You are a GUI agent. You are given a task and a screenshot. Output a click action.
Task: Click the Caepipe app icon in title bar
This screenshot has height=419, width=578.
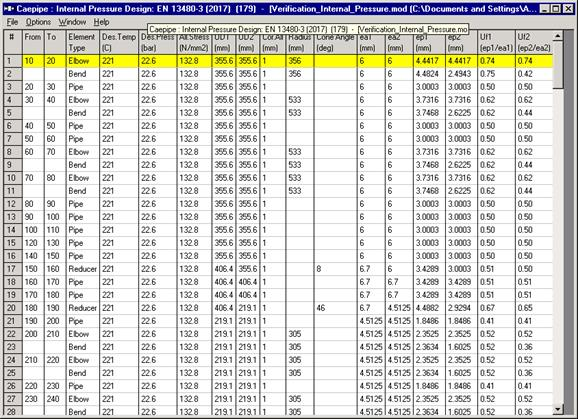coord(8,8)
